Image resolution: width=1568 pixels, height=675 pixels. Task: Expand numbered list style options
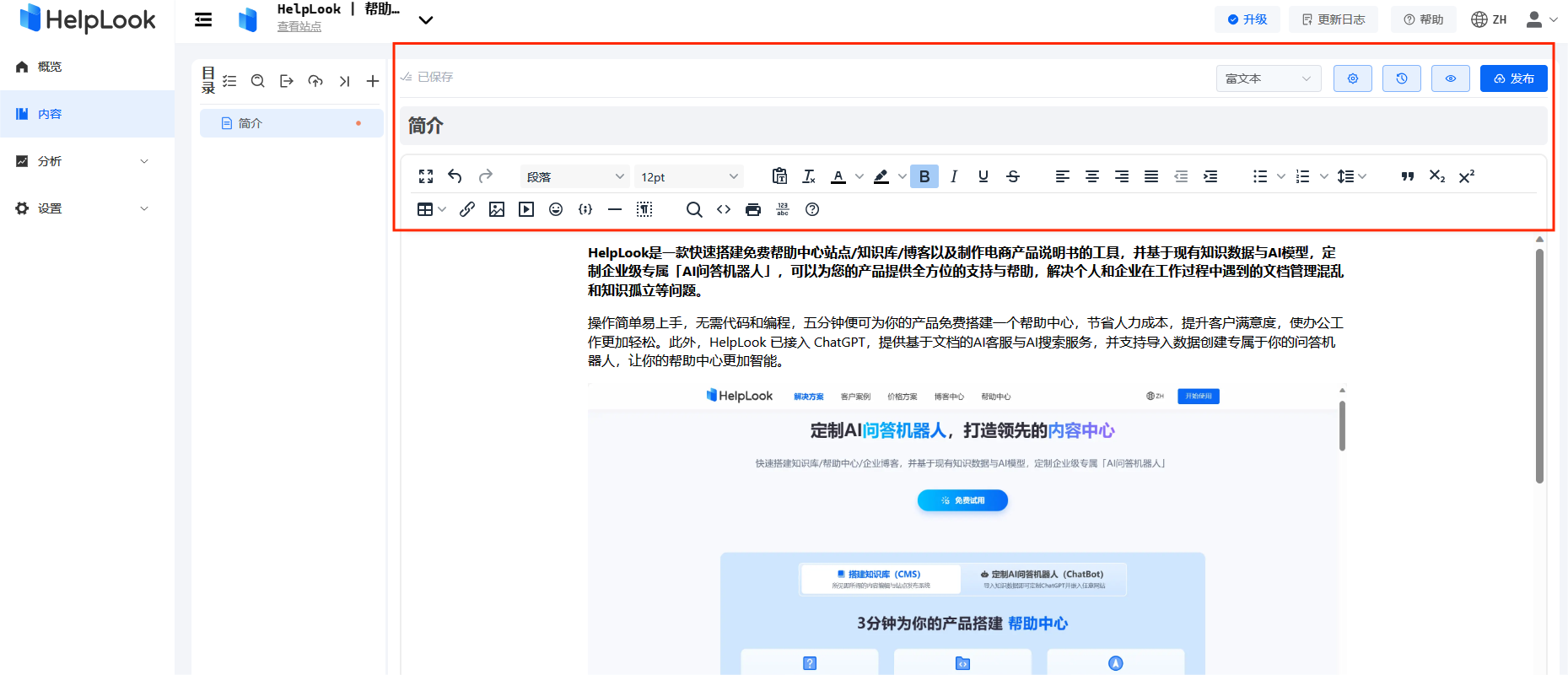1324,176
